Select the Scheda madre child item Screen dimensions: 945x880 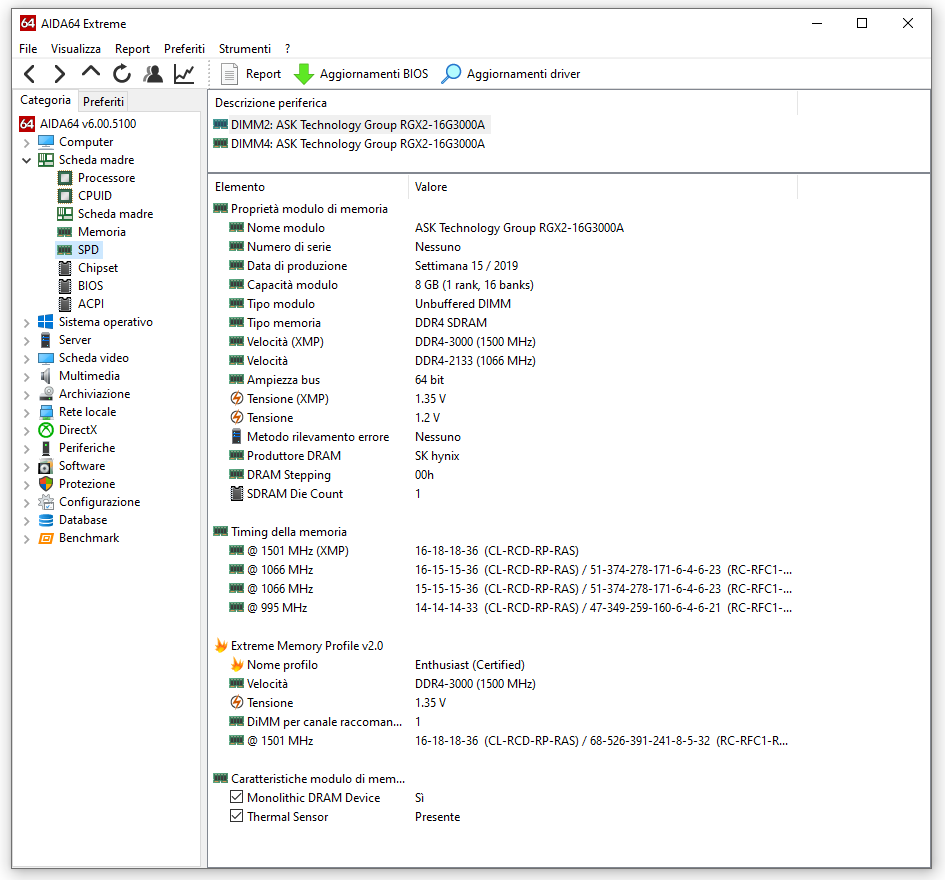[x=115, y=214]
